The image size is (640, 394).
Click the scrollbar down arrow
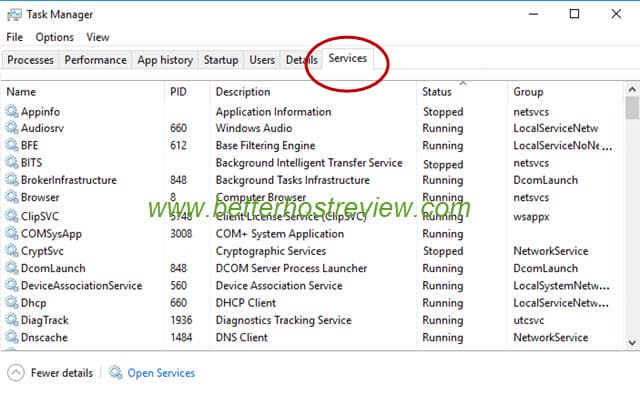[x=632, y=343]
